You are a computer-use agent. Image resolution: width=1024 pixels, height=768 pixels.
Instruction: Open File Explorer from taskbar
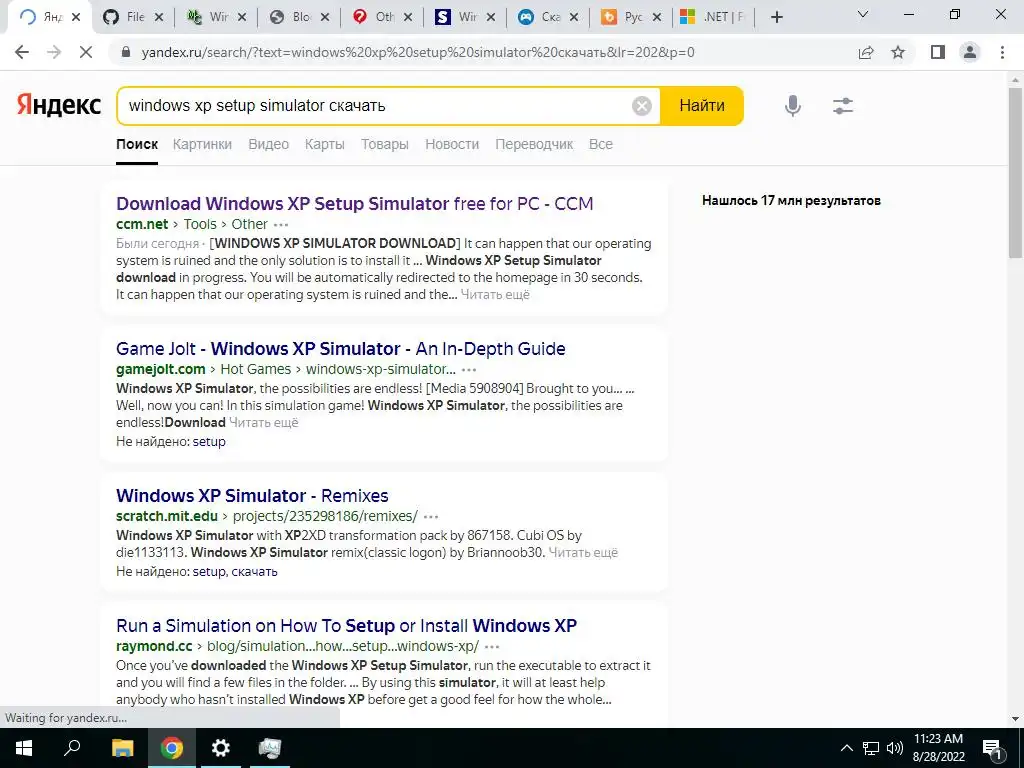click(x=122, y=748)
